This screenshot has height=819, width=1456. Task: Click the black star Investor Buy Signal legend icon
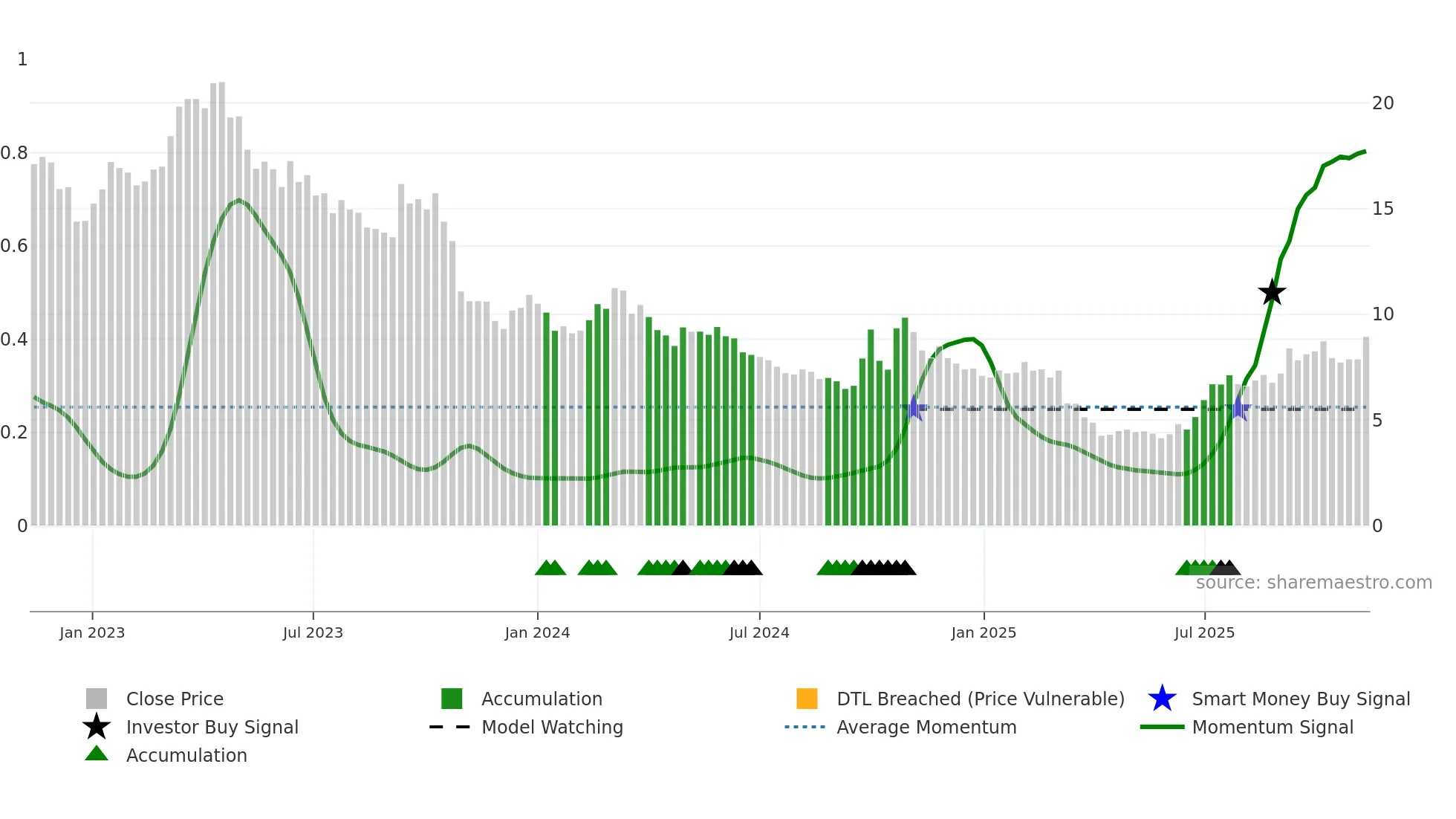97,727
